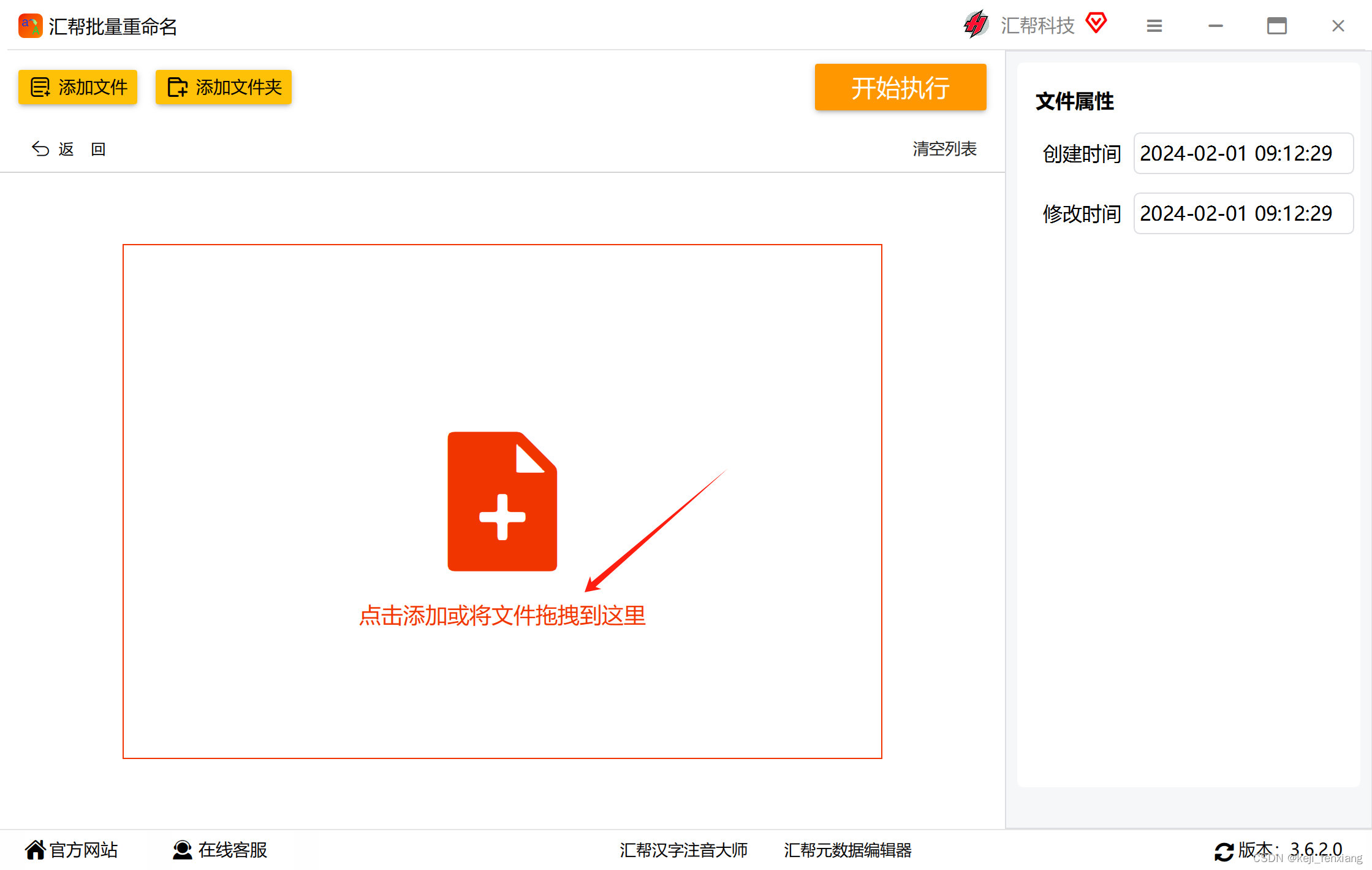Minimize the application window
The width and height of the screenshot is (1372, 870).
tap(1216, 26)
